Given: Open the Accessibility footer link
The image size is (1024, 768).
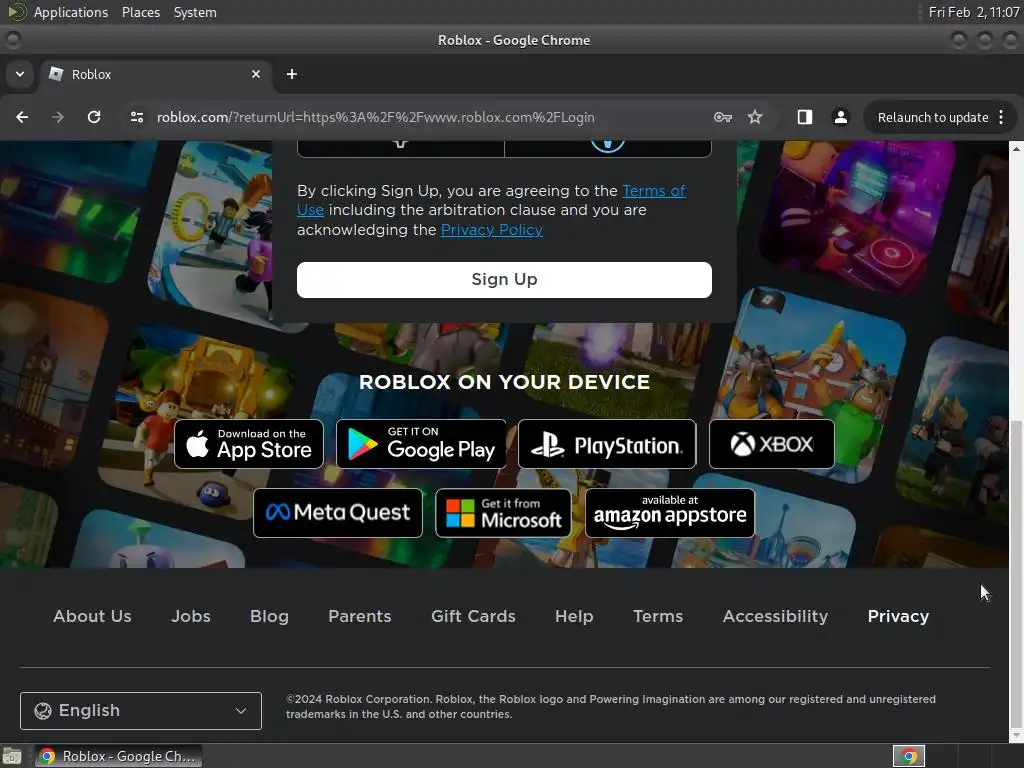Looking at the screenshot, I should pyautogui.click(x=775, y=616).
